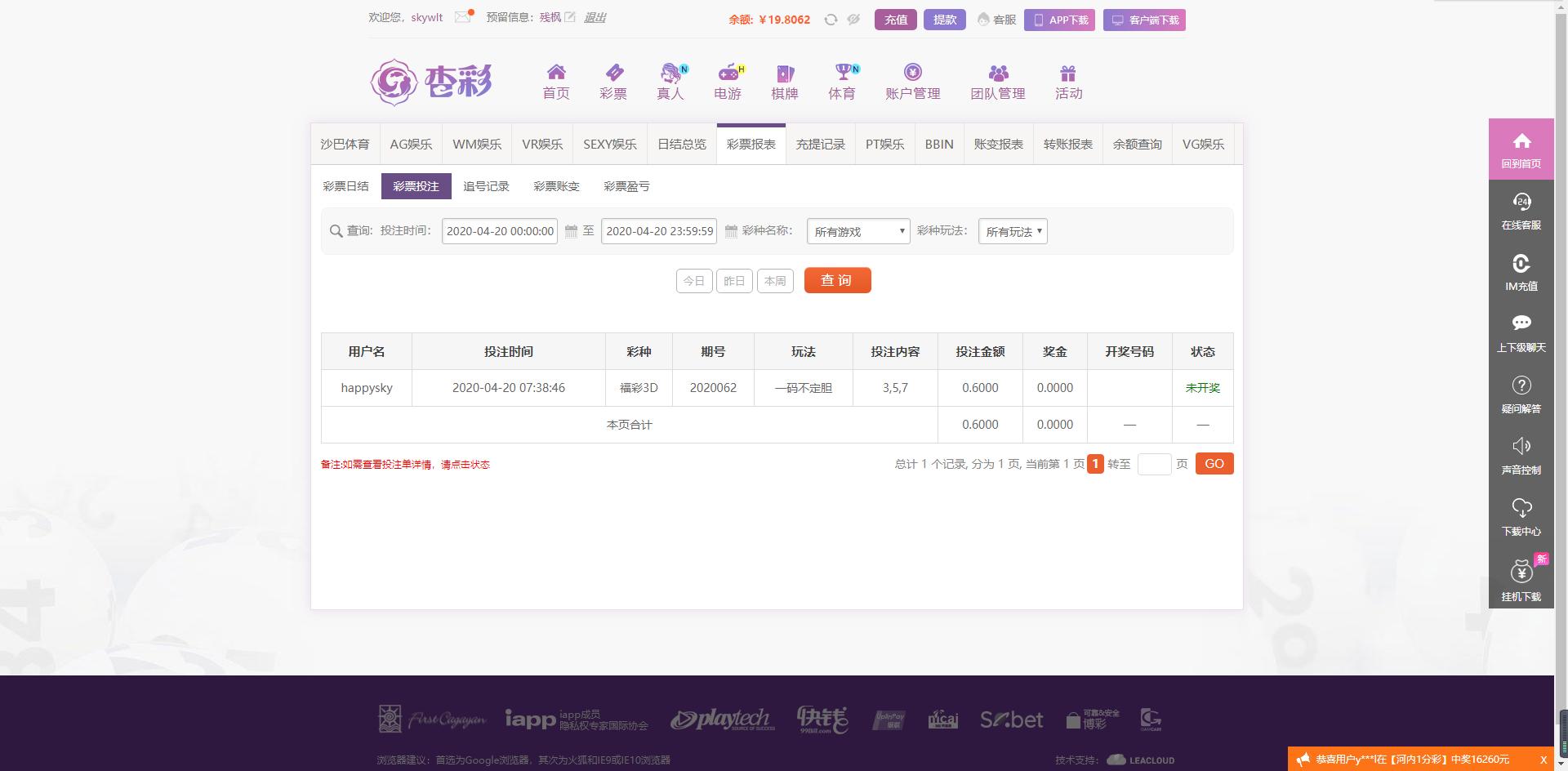
Task: Switch to the 余额查询 tab
Action: [x=1138, y=144]
